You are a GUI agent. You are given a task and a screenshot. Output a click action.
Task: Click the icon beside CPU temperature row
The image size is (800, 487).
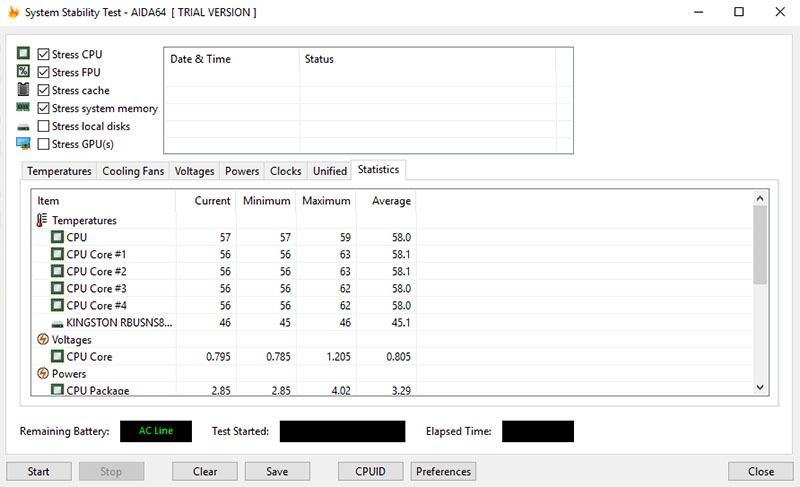tap(57, 237)
